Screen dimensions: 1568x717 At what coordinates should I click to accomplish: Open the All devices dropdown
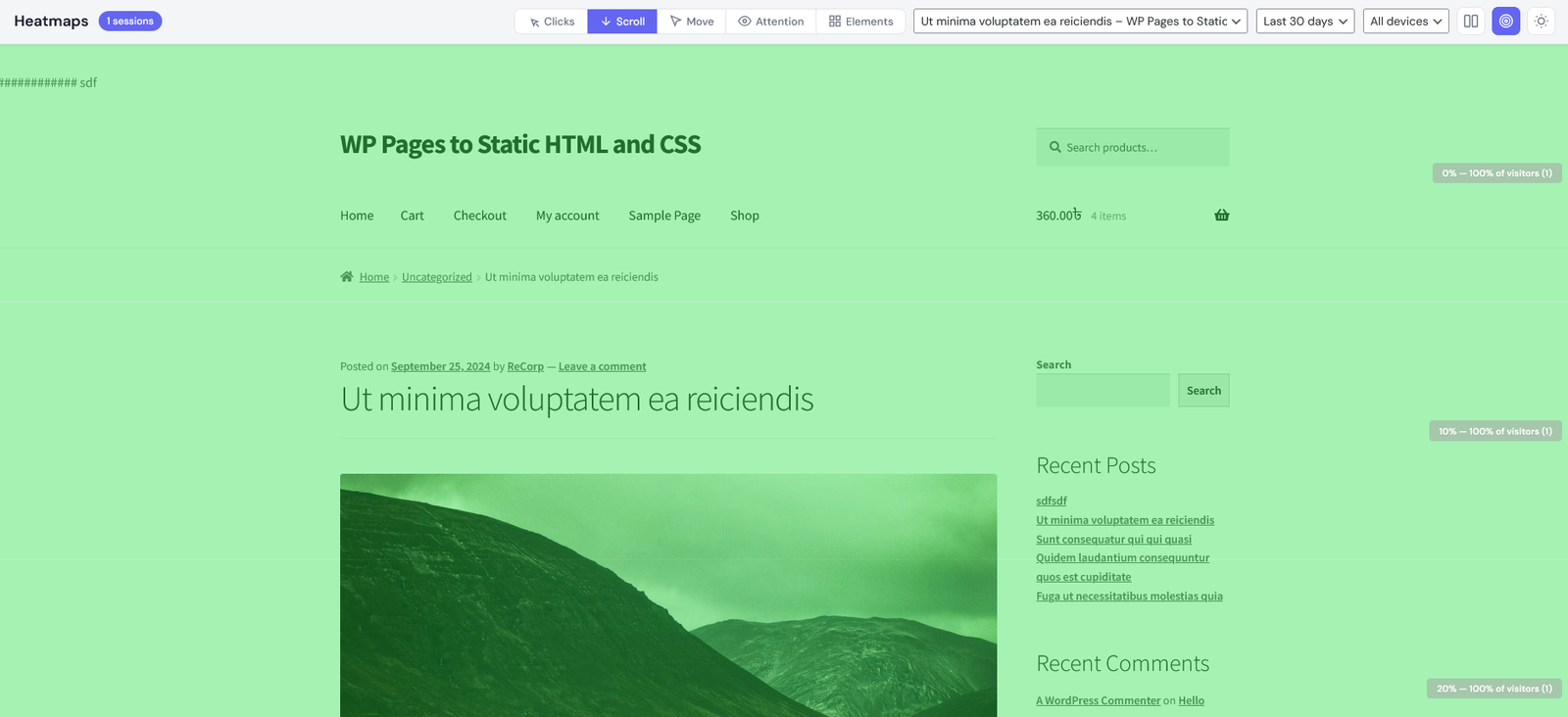pos(1405,22)
